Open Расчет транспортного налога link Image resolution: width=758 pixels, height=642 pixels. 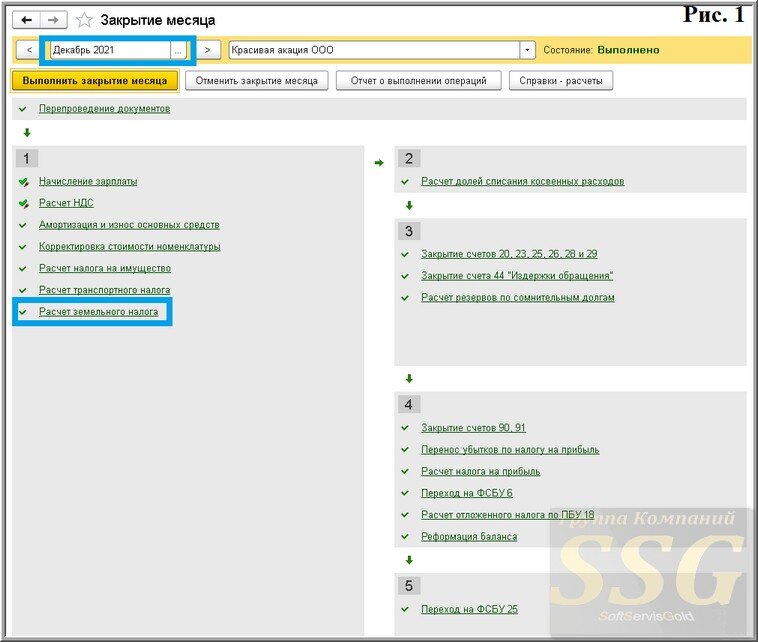[104, 290]
